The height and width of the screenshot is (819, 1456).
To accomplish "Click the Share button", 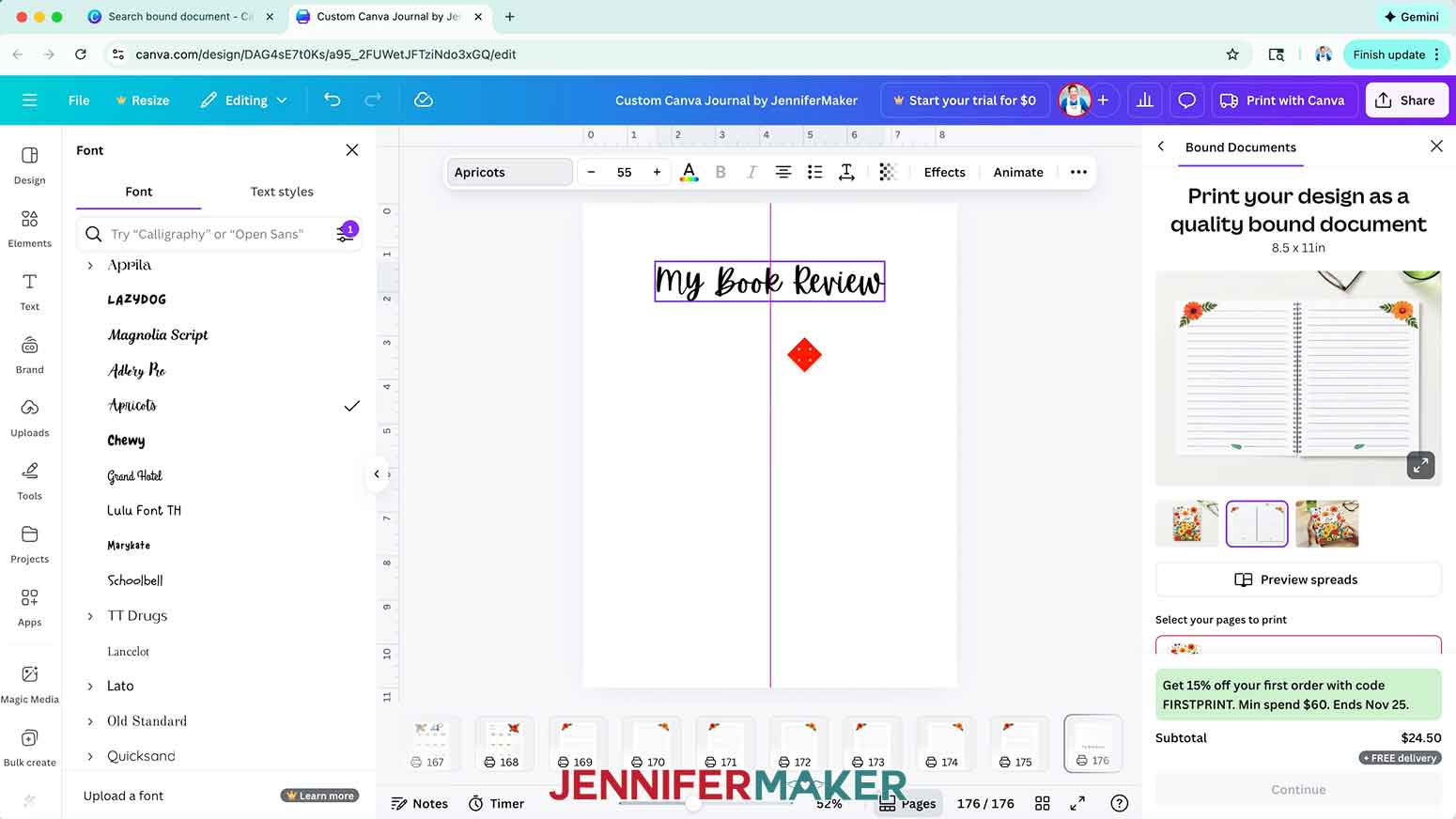I will tap(1405, 100).
